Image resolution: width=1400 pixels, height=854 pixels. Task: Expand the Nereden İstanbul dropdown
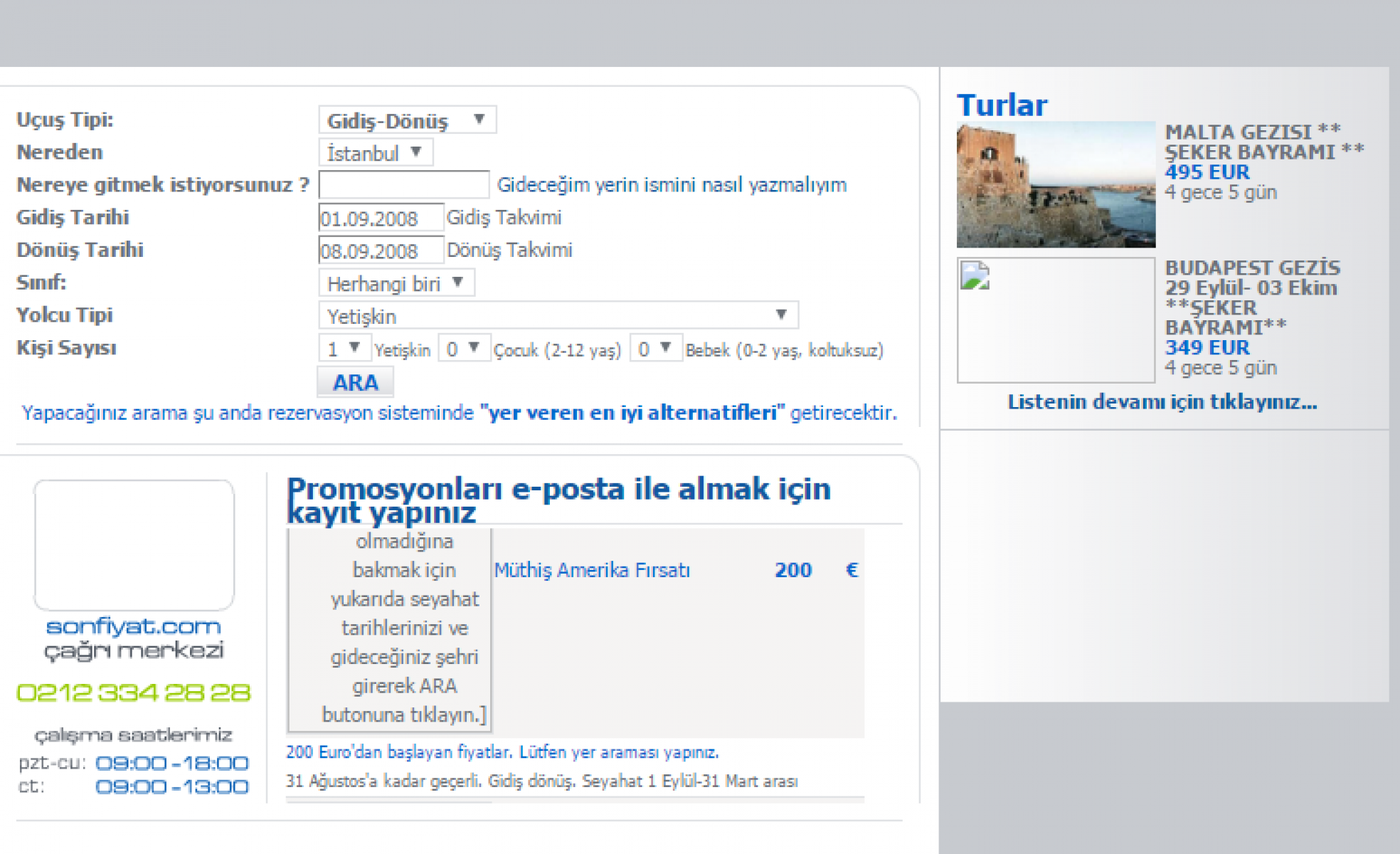click(375, 153)
